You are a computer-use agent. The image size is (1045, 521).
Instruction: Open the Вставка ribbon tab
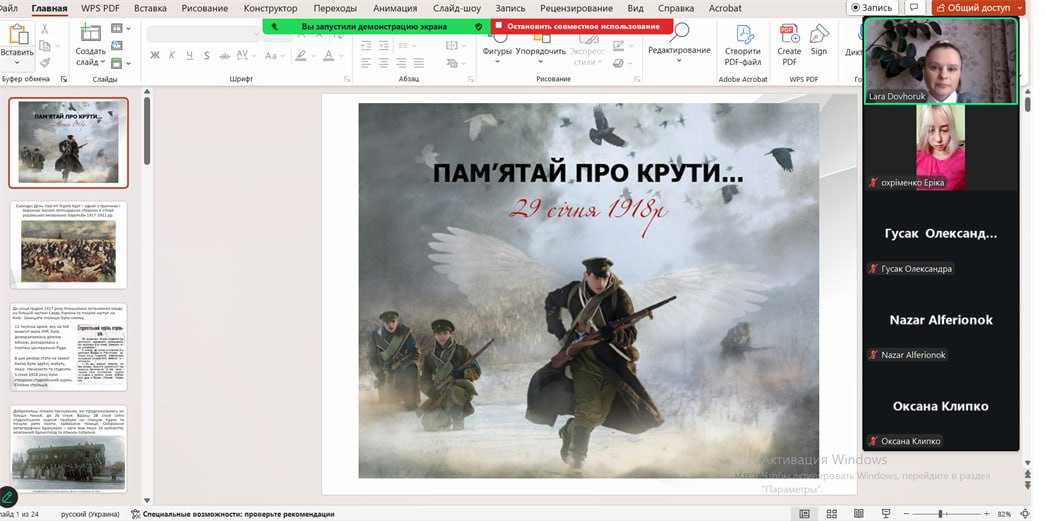tap(150, 8)
